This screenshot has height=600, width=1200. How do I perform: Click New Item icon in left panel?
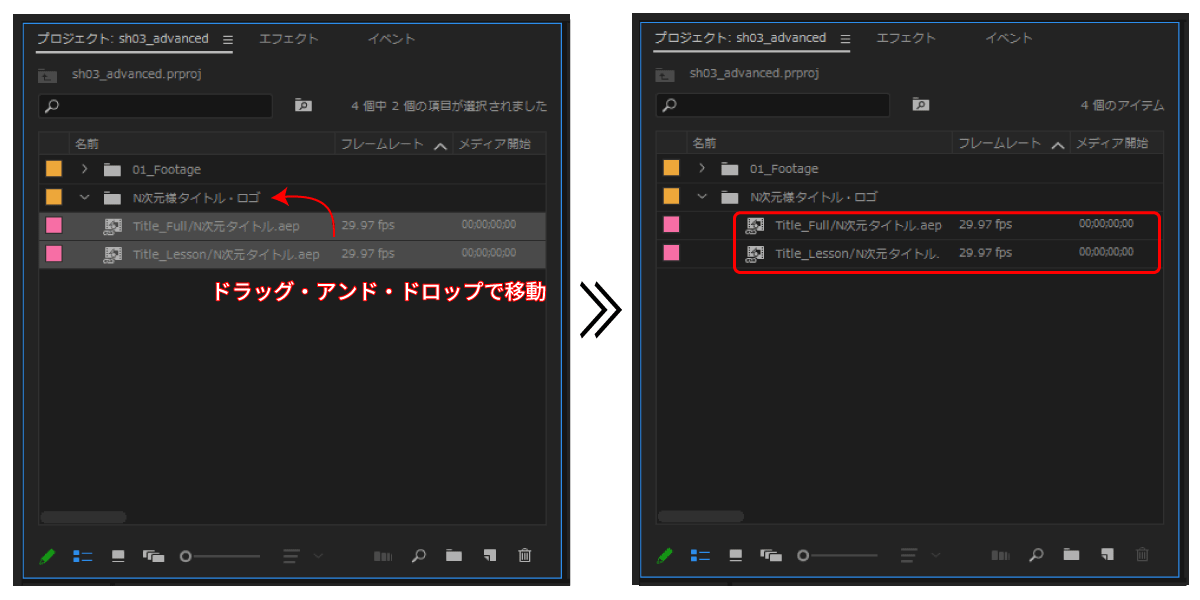489,556
